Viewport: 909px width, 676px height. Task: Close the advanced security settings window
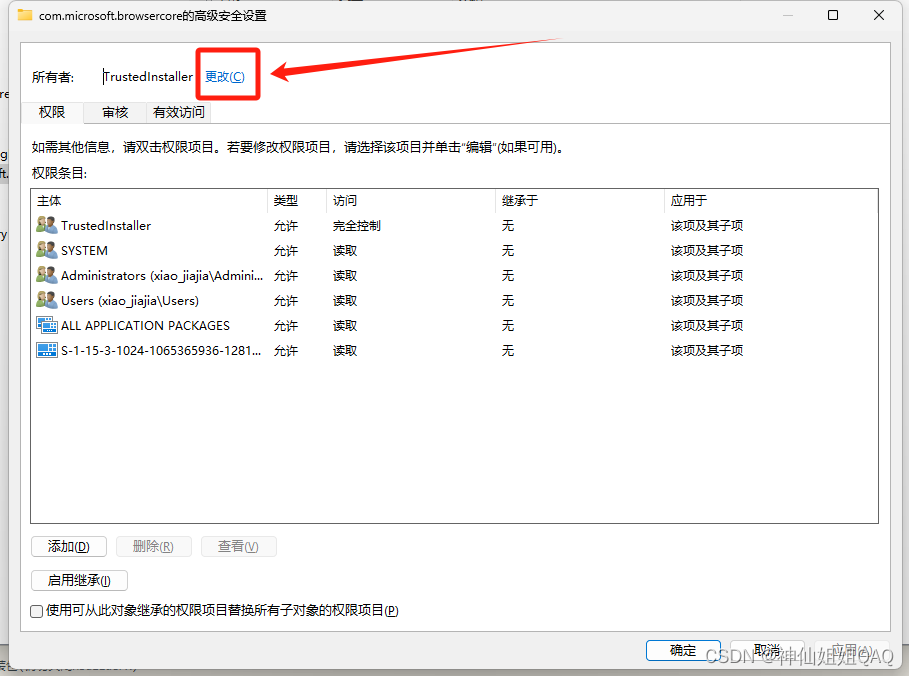[x=879, y=15]
